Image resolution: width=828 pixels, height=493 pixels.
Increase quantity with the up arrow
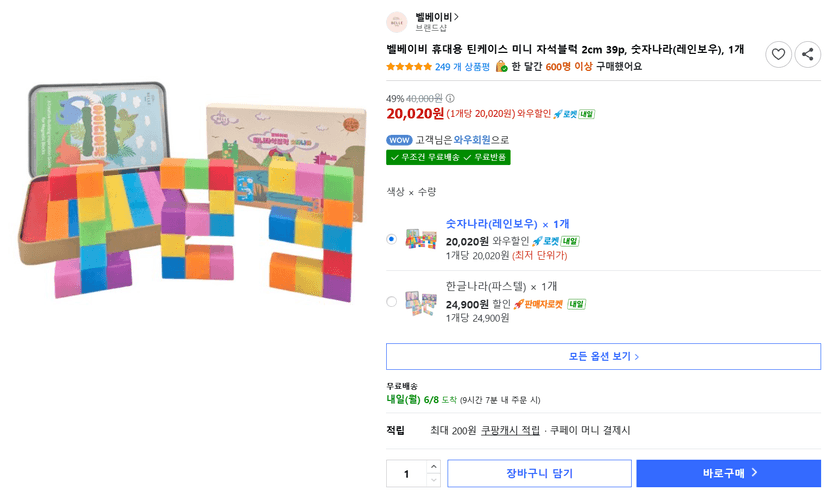click(x=434, y=467)
